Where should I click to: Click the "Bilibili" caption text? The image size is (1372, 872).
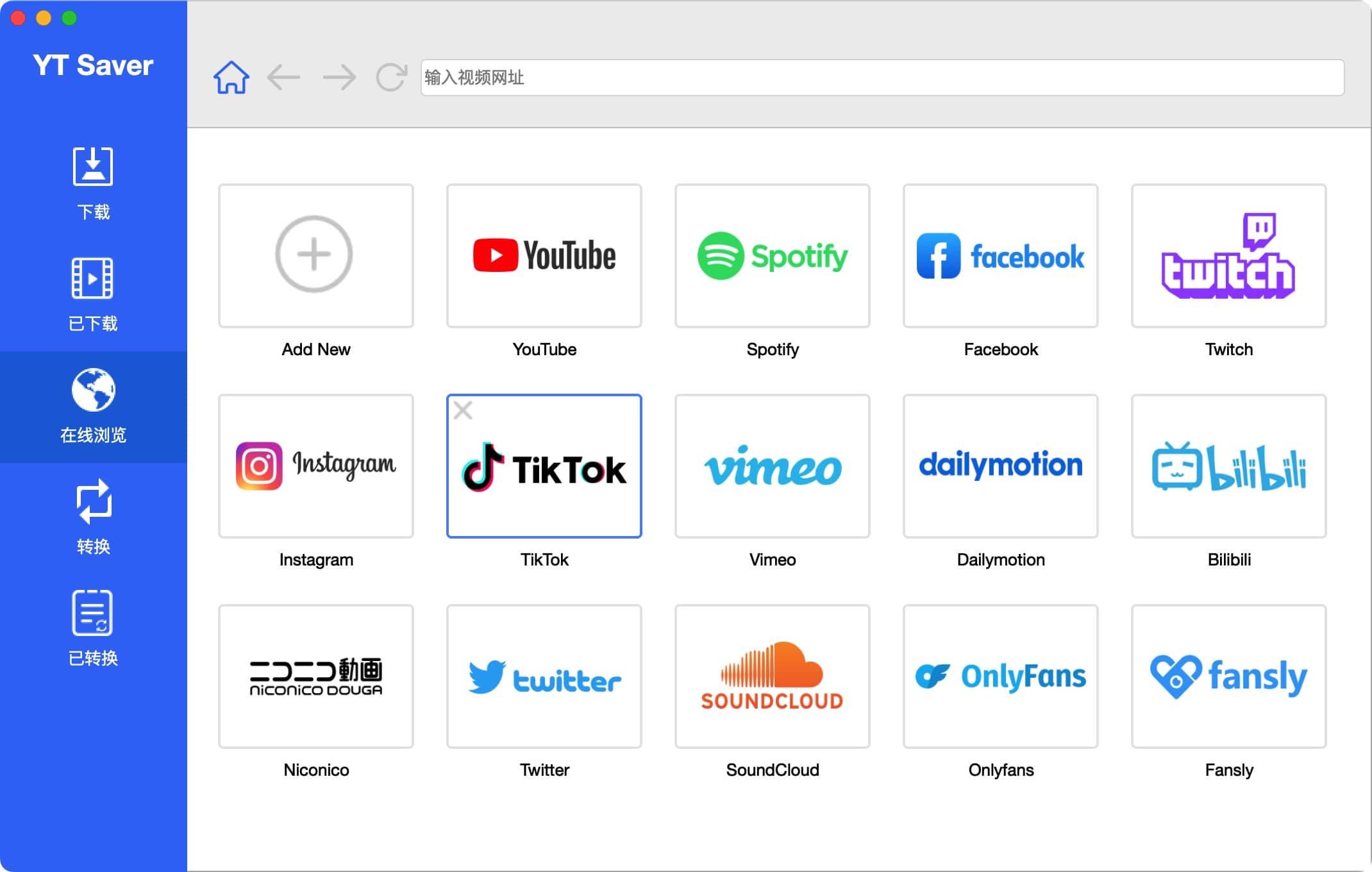(x=1229, y=560)
